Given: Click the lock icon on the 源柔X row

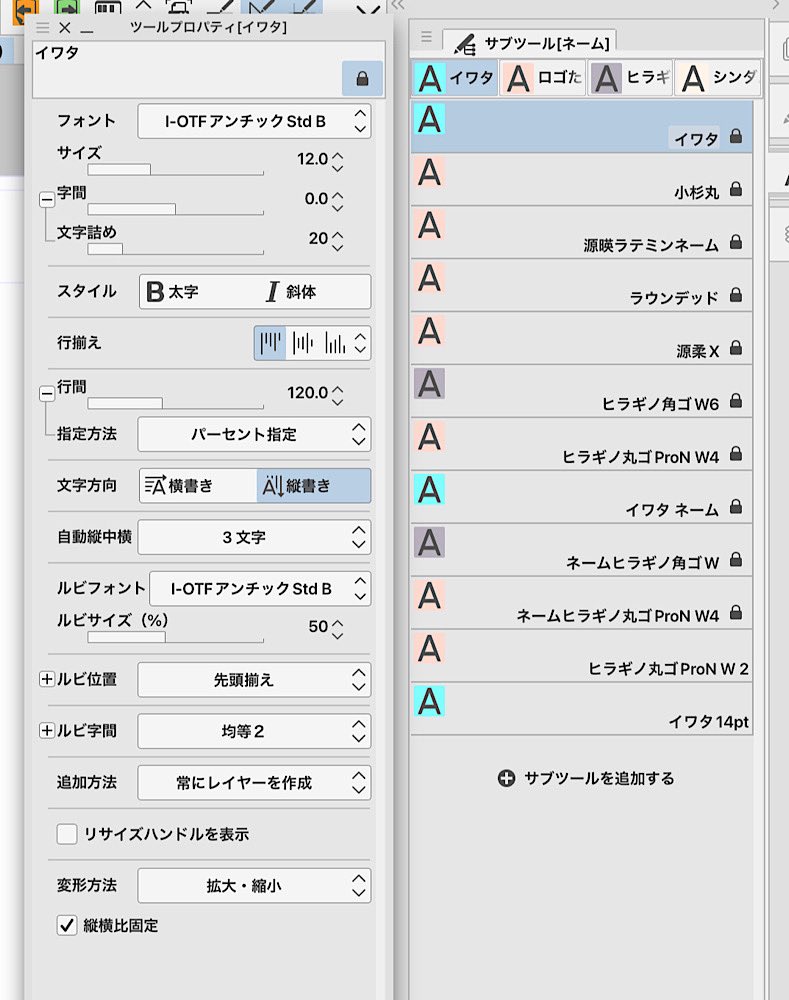Looking at the screenshot, I should (735, 348).
